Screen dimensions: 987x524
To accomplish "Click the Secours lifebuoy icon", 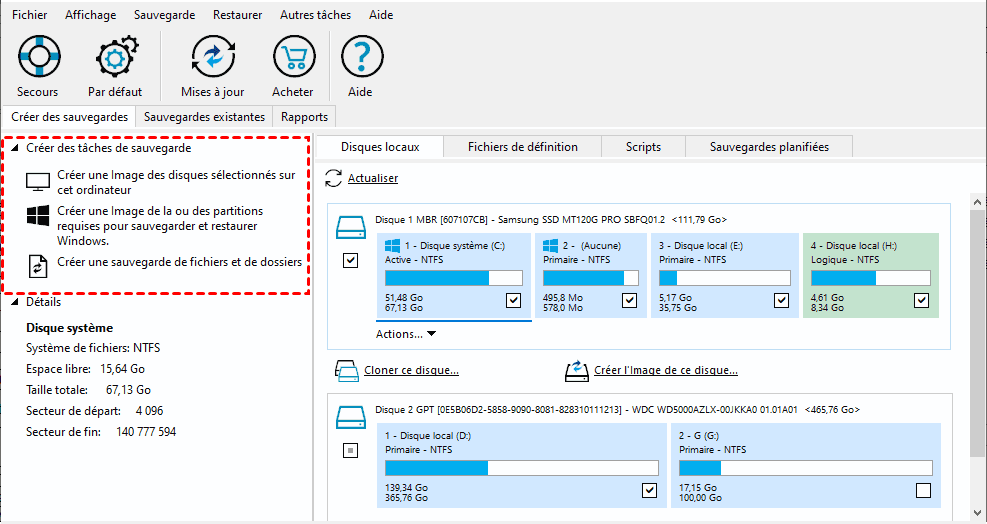I will (38, 58).
